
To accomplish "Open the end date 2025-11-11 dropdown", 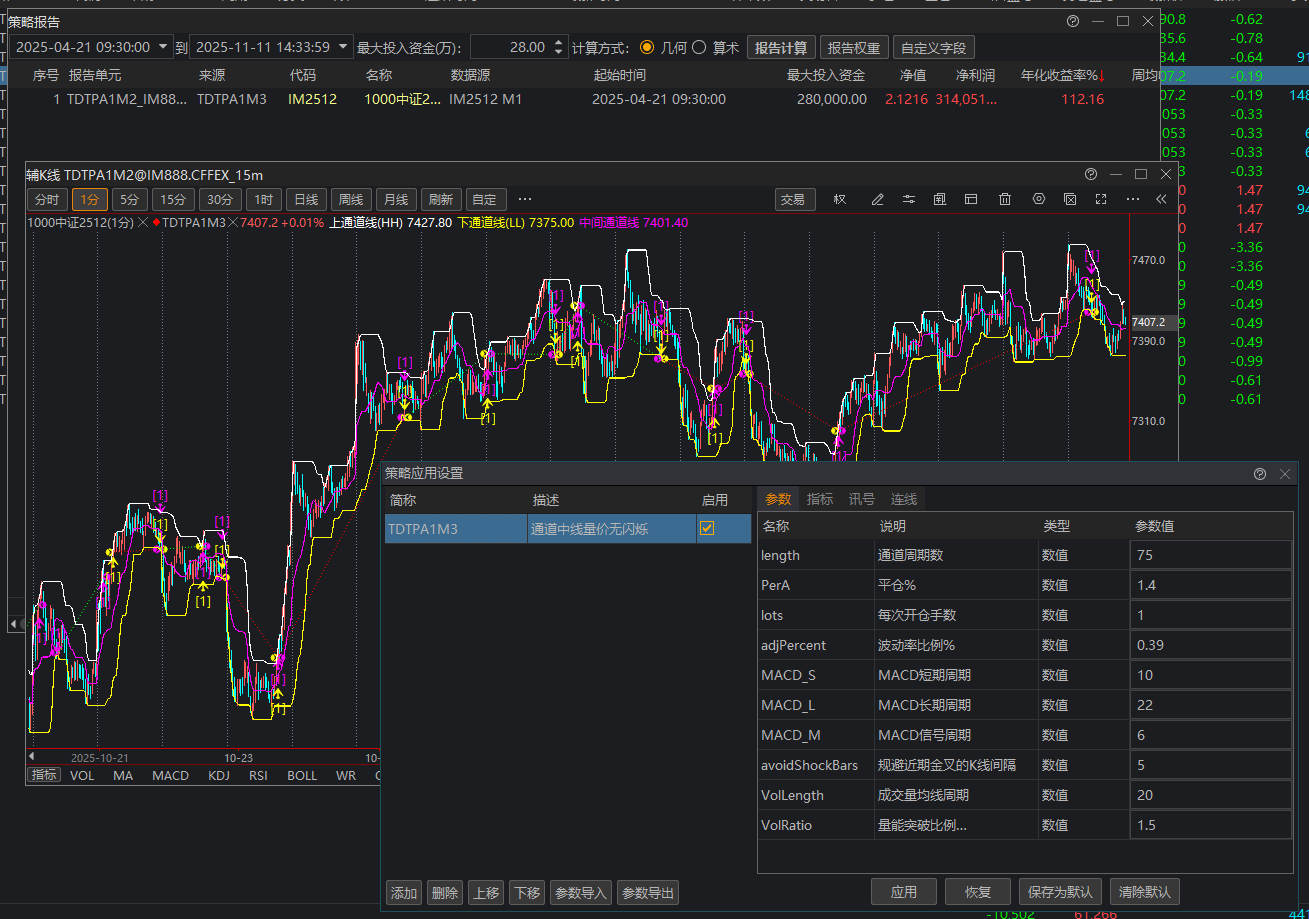I will [344, 47].
